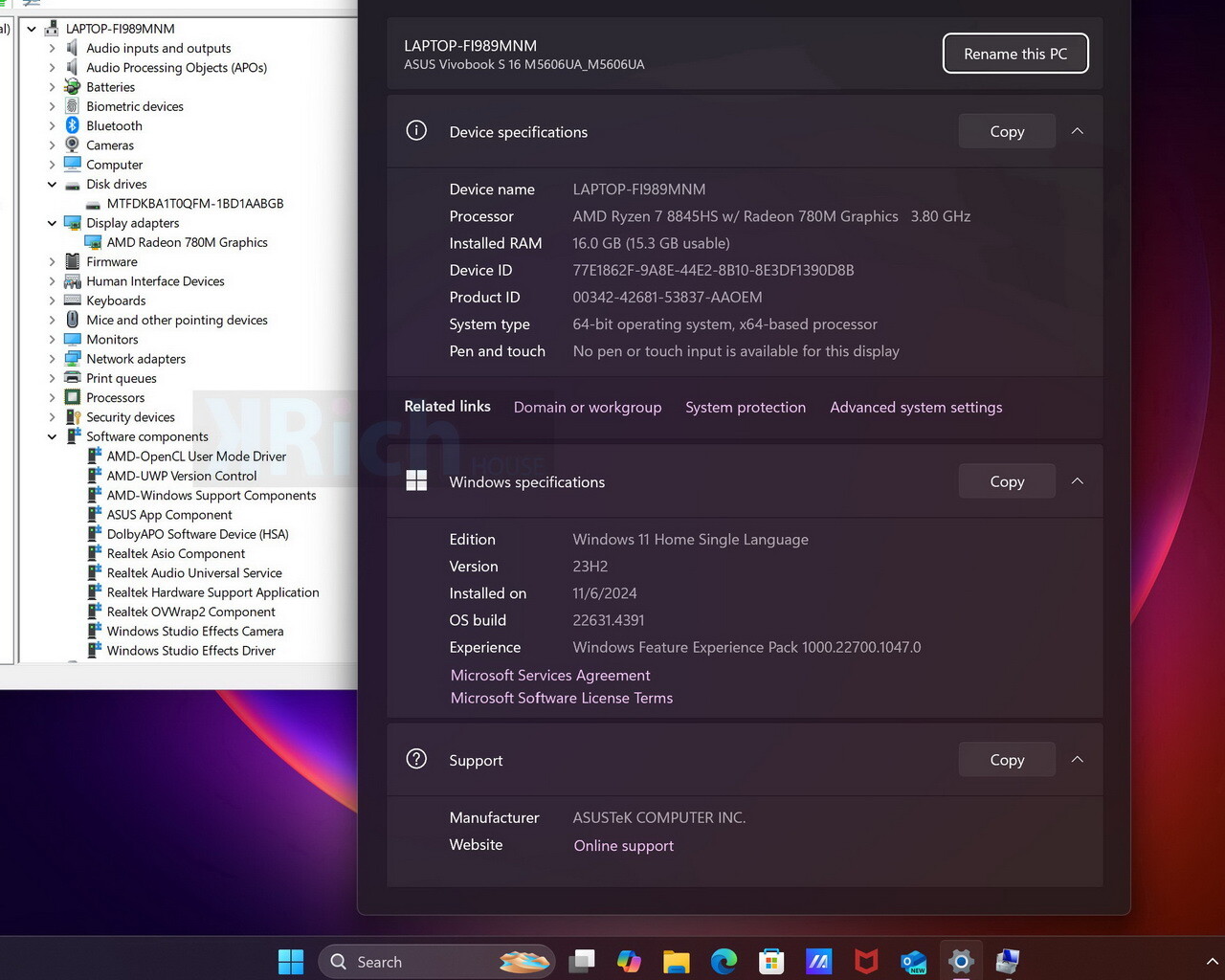Open Microsoft Store from the taskbar

click(x=771, y=961)
